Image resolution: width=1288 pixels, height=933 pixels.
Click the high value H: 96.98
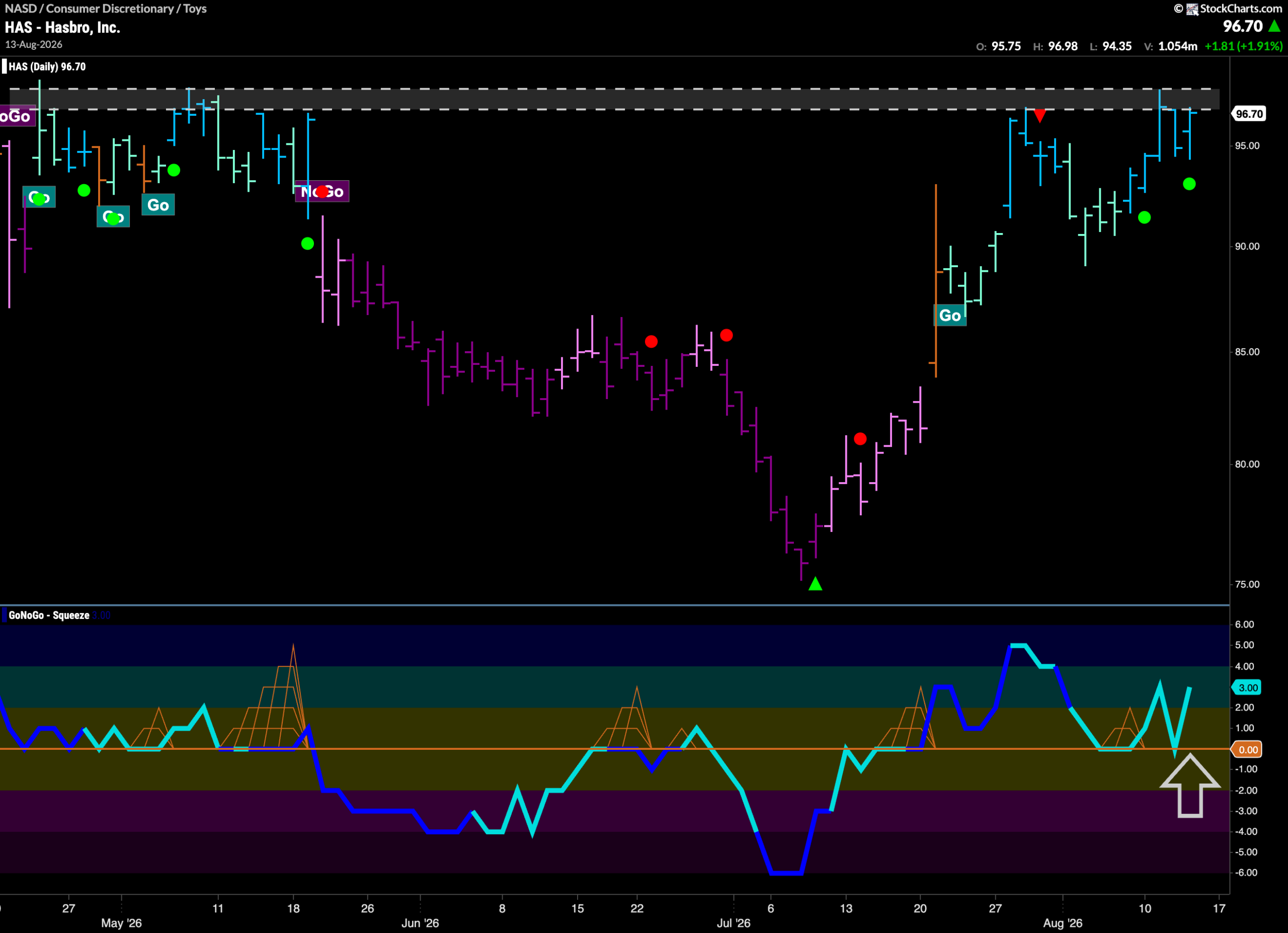coord(1055,47)
